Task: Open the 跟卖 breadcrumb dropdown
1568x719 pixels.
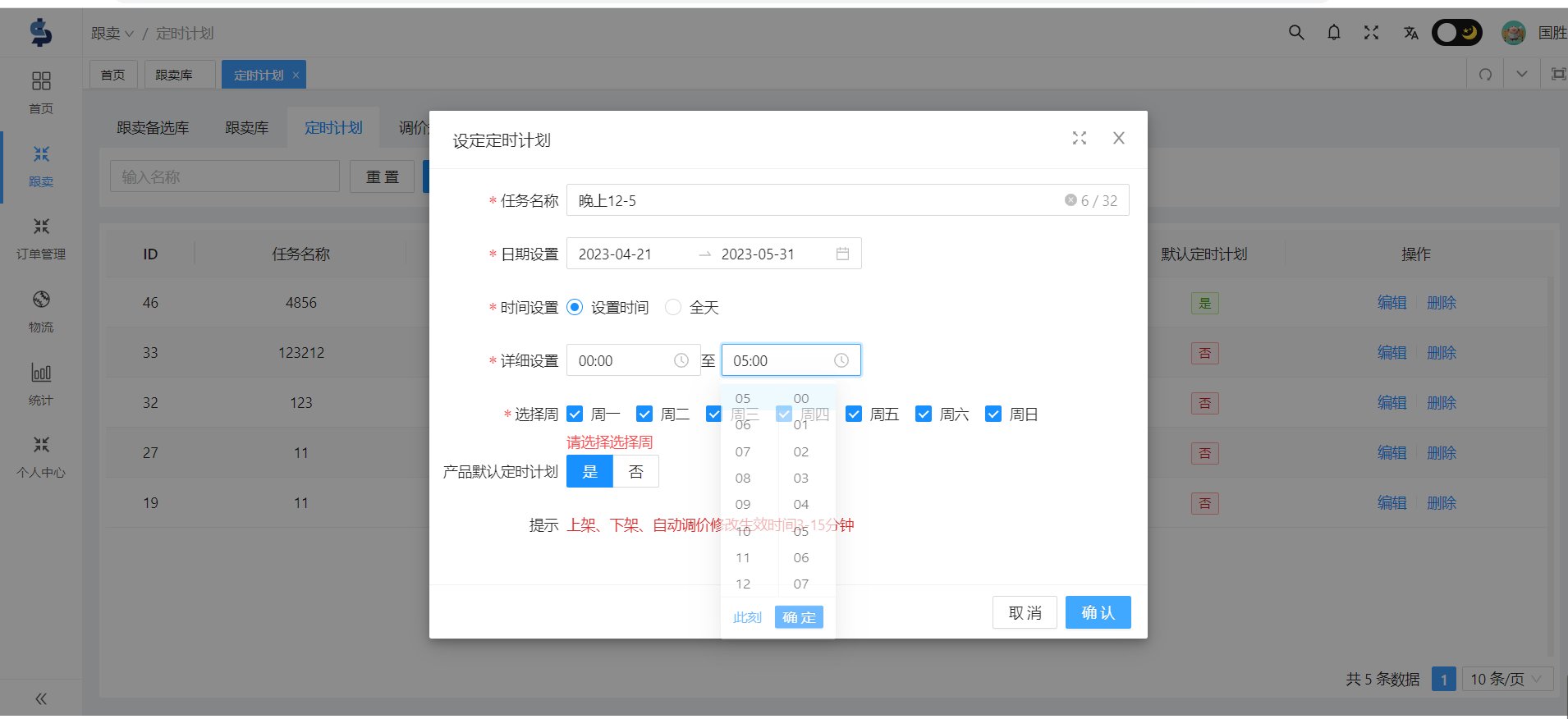Action: (112, 33)
